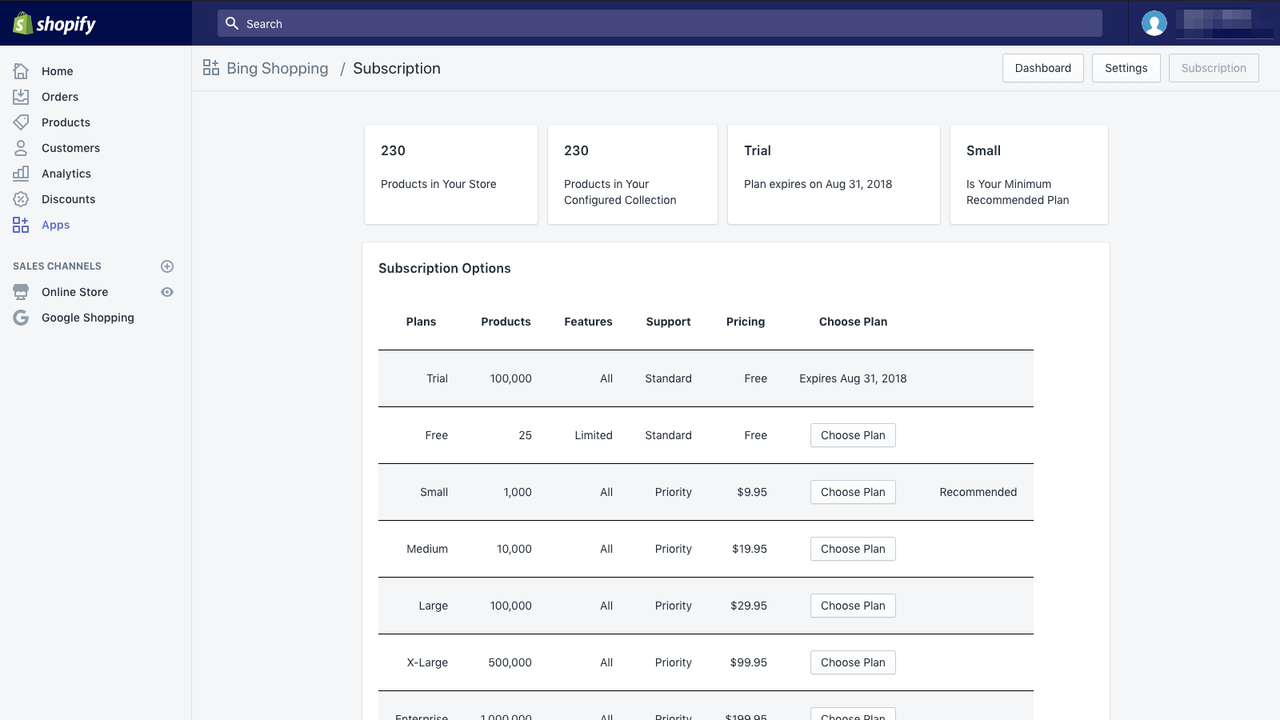The image size is (1280, 720).
Task: Open the Online Store channel
Action: point(75,292)
